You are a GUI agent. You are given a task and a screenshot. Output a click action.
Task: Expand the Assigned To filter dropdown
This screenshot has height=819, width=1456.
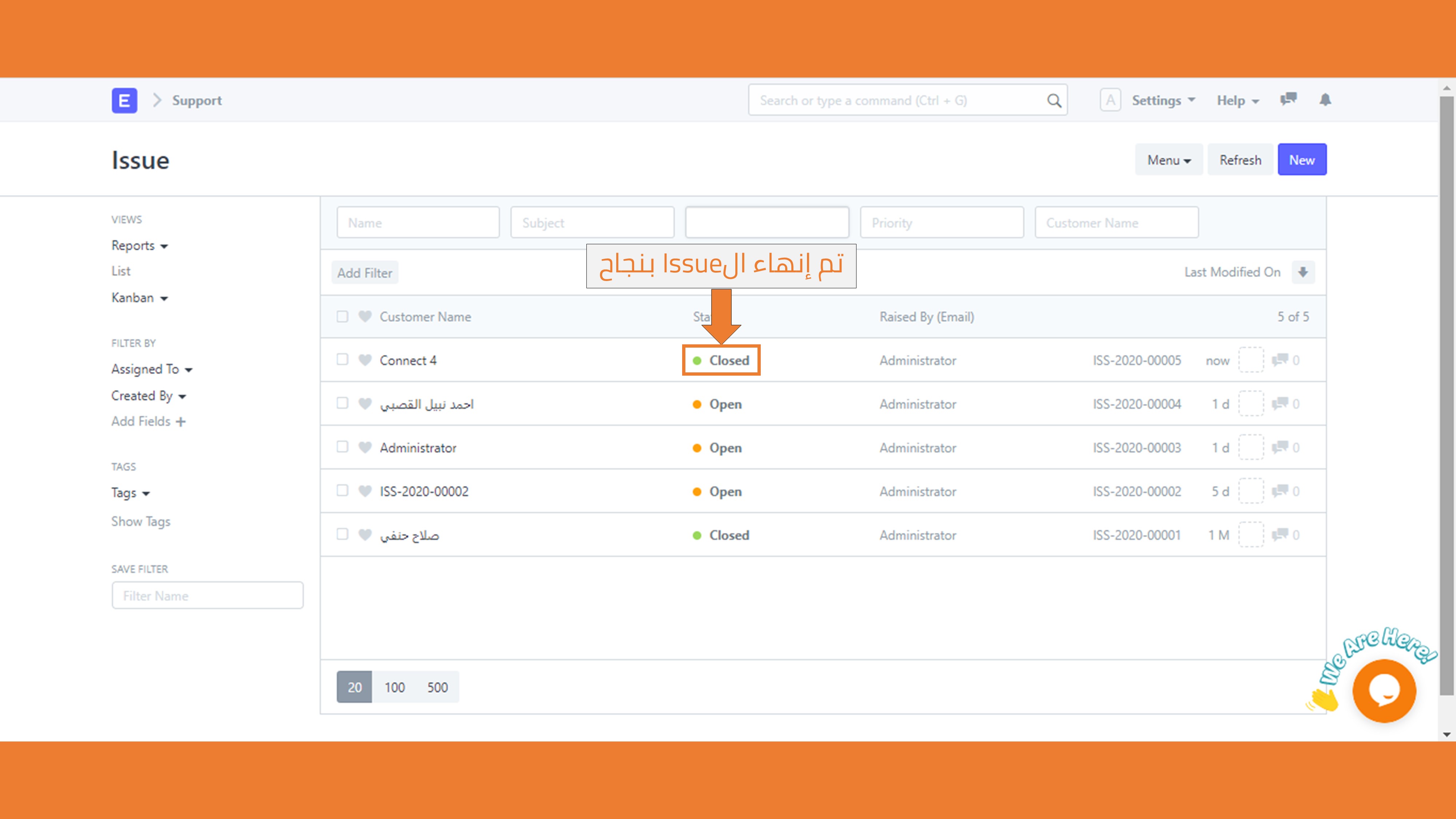pyautogui.click(x=152, y=369)
